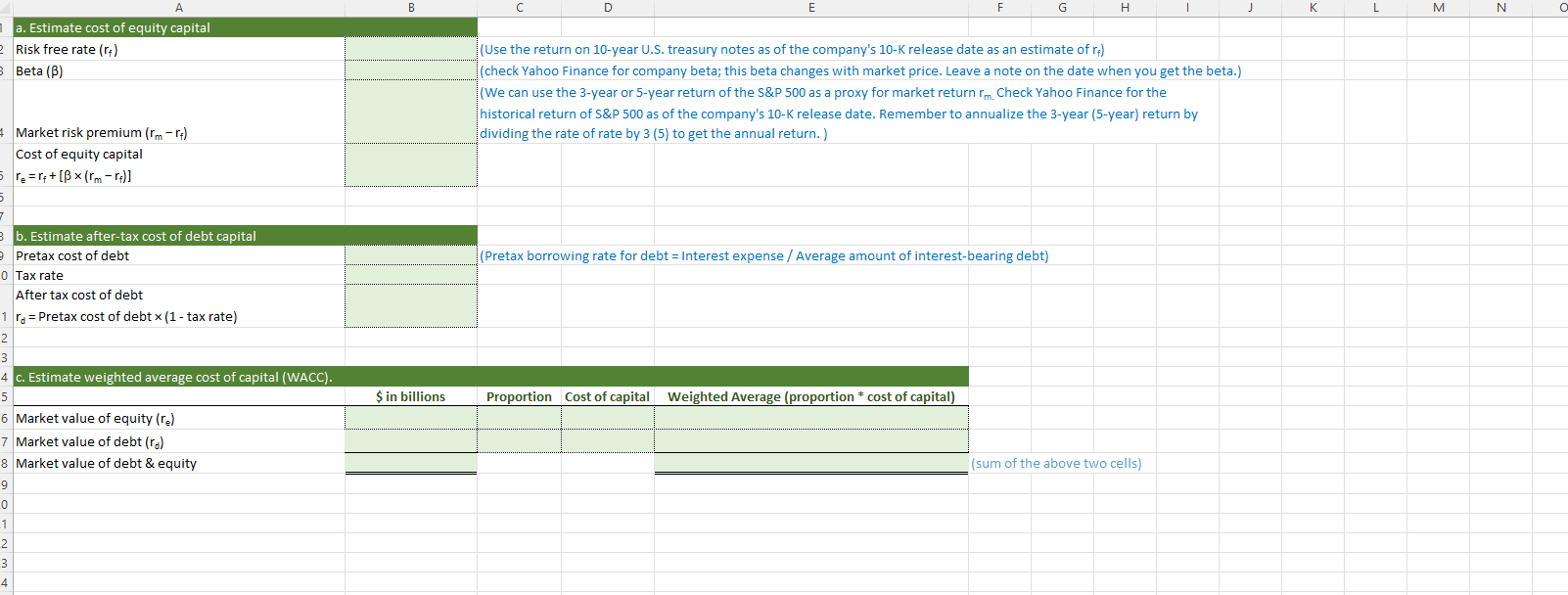1568x595 pixels.
Task: Select the Weighted Average cell for Market value of debt
Action: click(811, 441)
